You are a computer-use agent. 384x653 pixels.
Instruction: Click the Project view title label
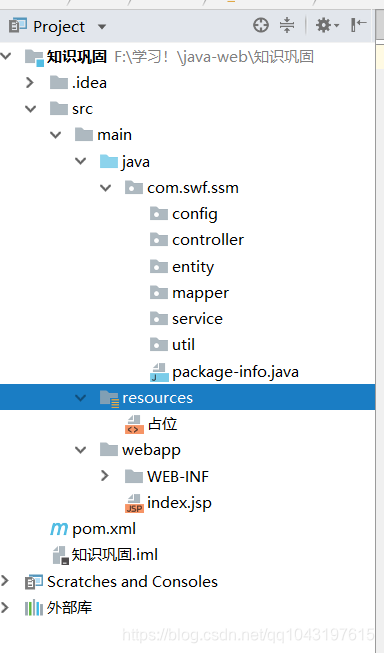pyautogui.click(x=59, y=27)
